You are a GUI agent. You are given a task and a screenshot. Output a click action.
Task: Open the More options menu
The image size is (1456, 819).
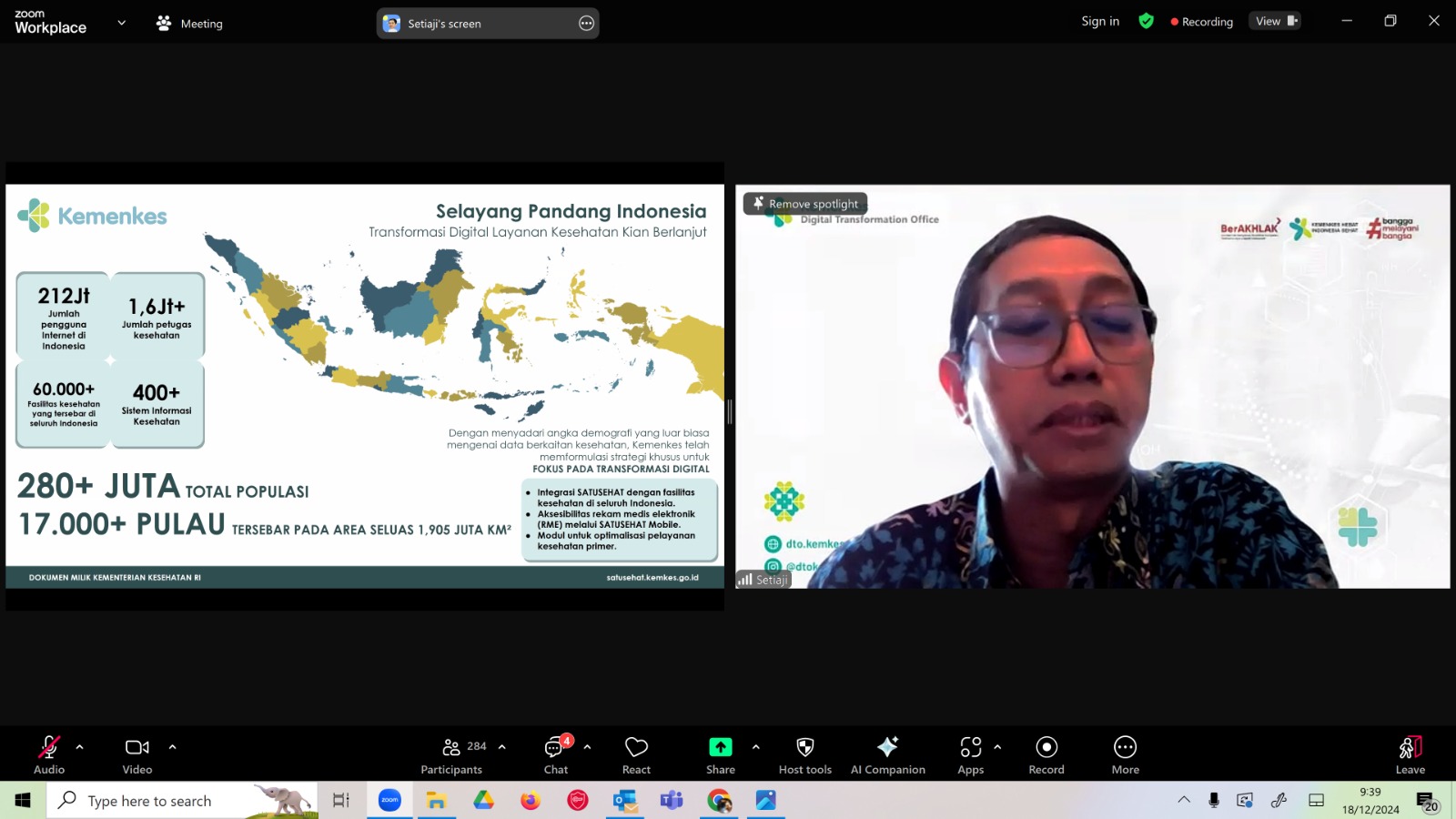(x=1126, y=755)
